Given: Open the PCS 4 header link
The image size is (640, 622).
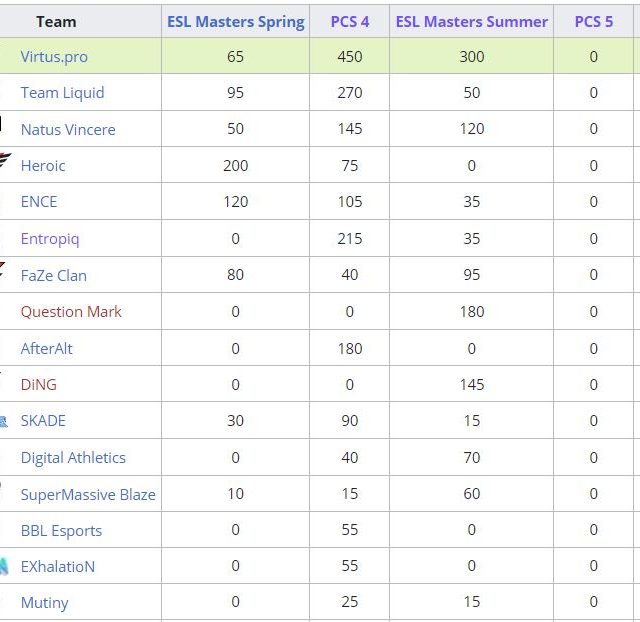Looking at the screenshot, I should [350, 21].
